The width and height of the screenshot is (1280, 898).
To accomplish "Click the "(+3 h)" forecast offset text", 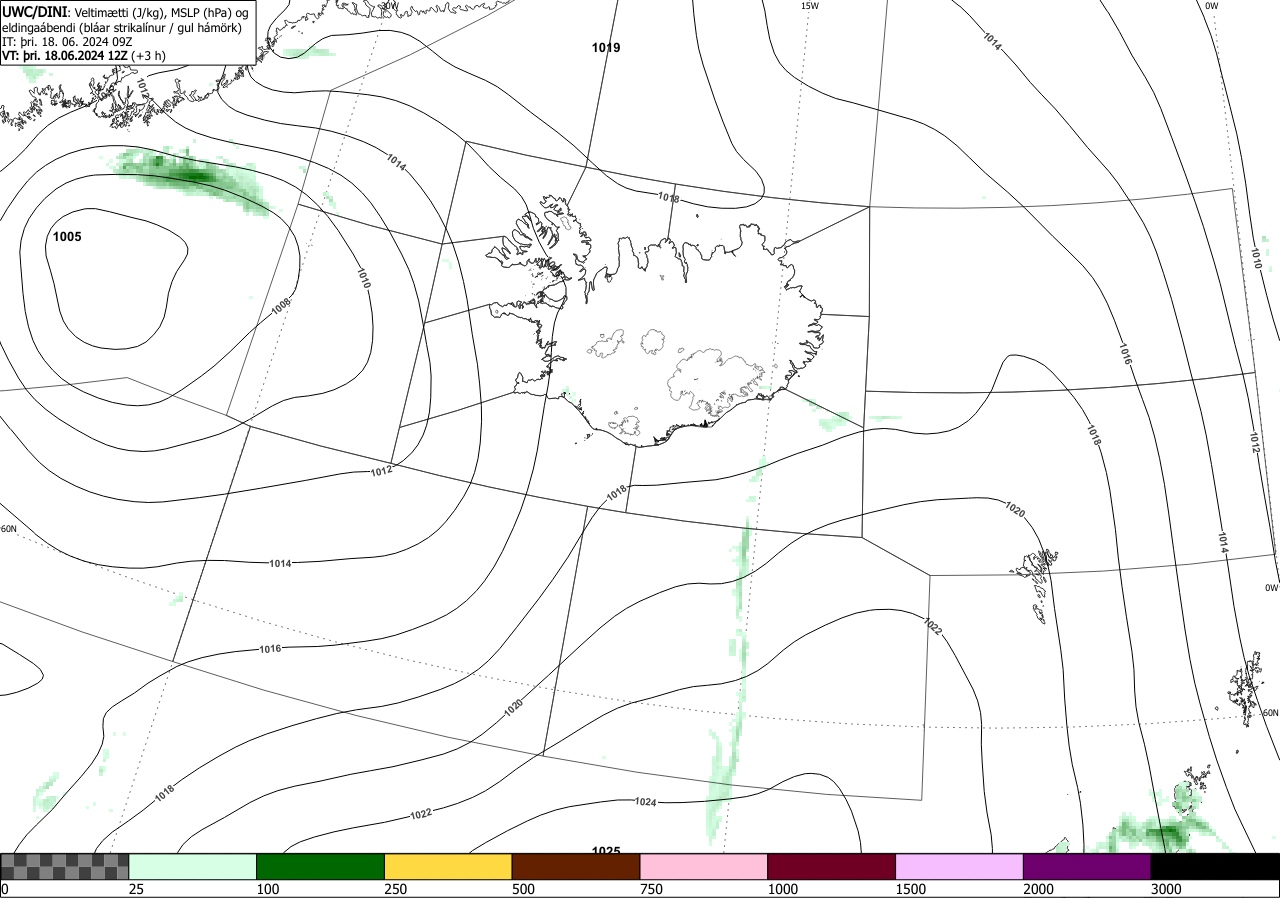I will (x=148, y=56).
